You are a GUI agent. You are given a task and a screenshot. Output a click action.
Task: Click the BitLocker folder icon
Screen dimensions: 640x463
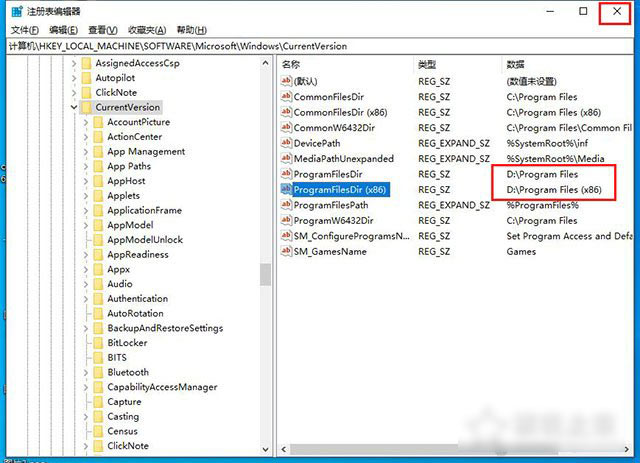(98, 343)
